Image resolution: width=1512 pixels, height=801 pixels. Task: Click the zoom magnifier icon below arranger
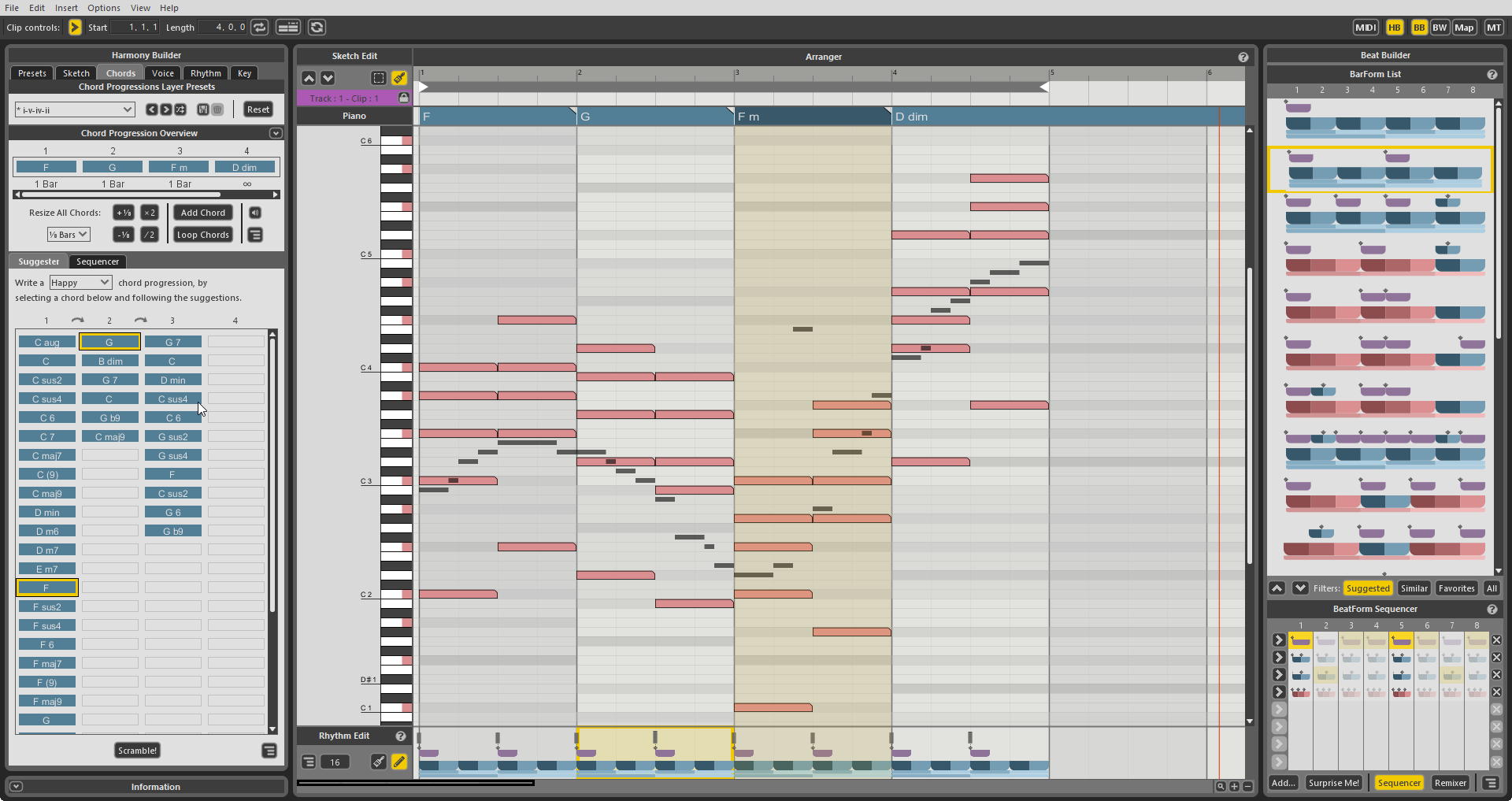1221,786
